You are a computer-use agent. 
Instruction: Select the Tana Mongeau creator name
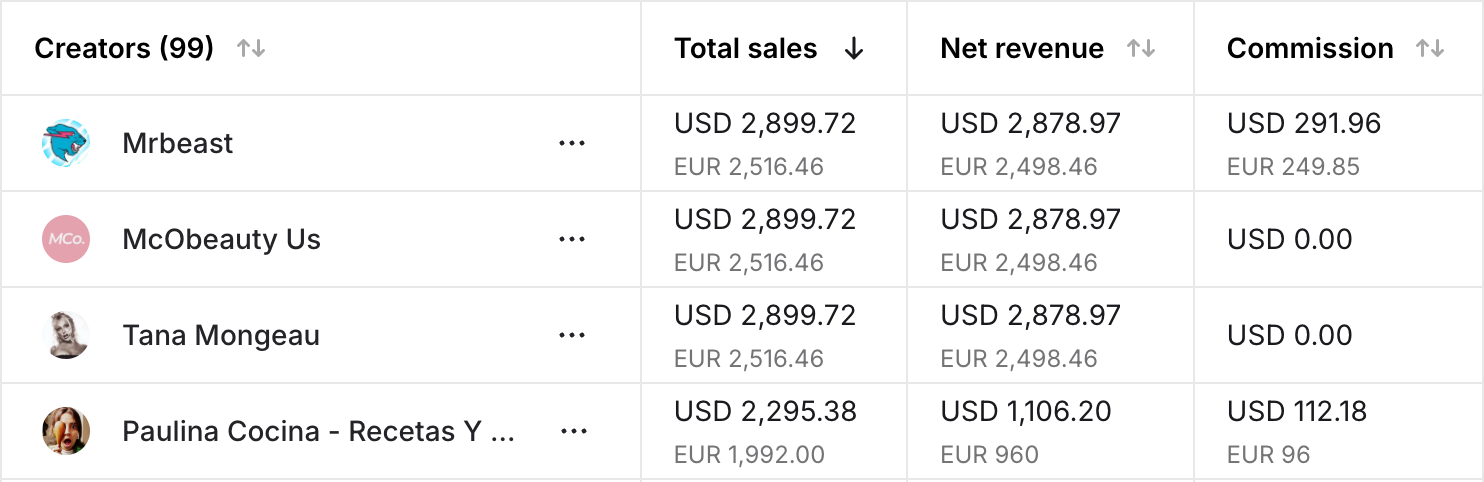coord(221,335)
